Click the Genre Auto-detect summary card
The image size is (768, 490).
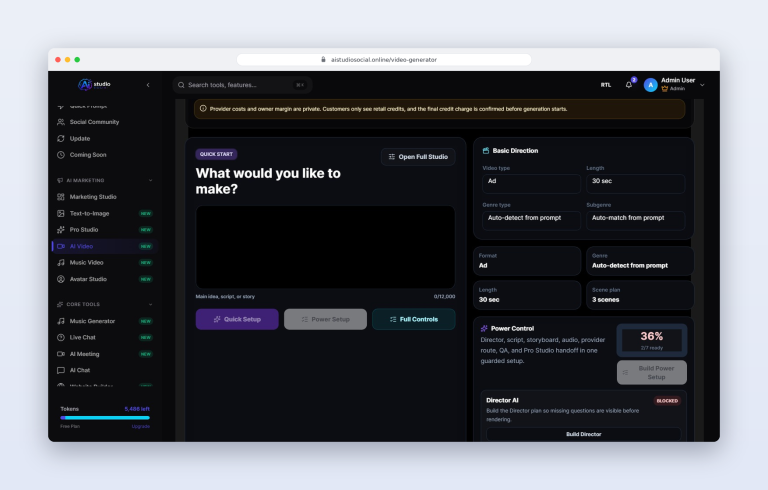click(x=640, y=261)
